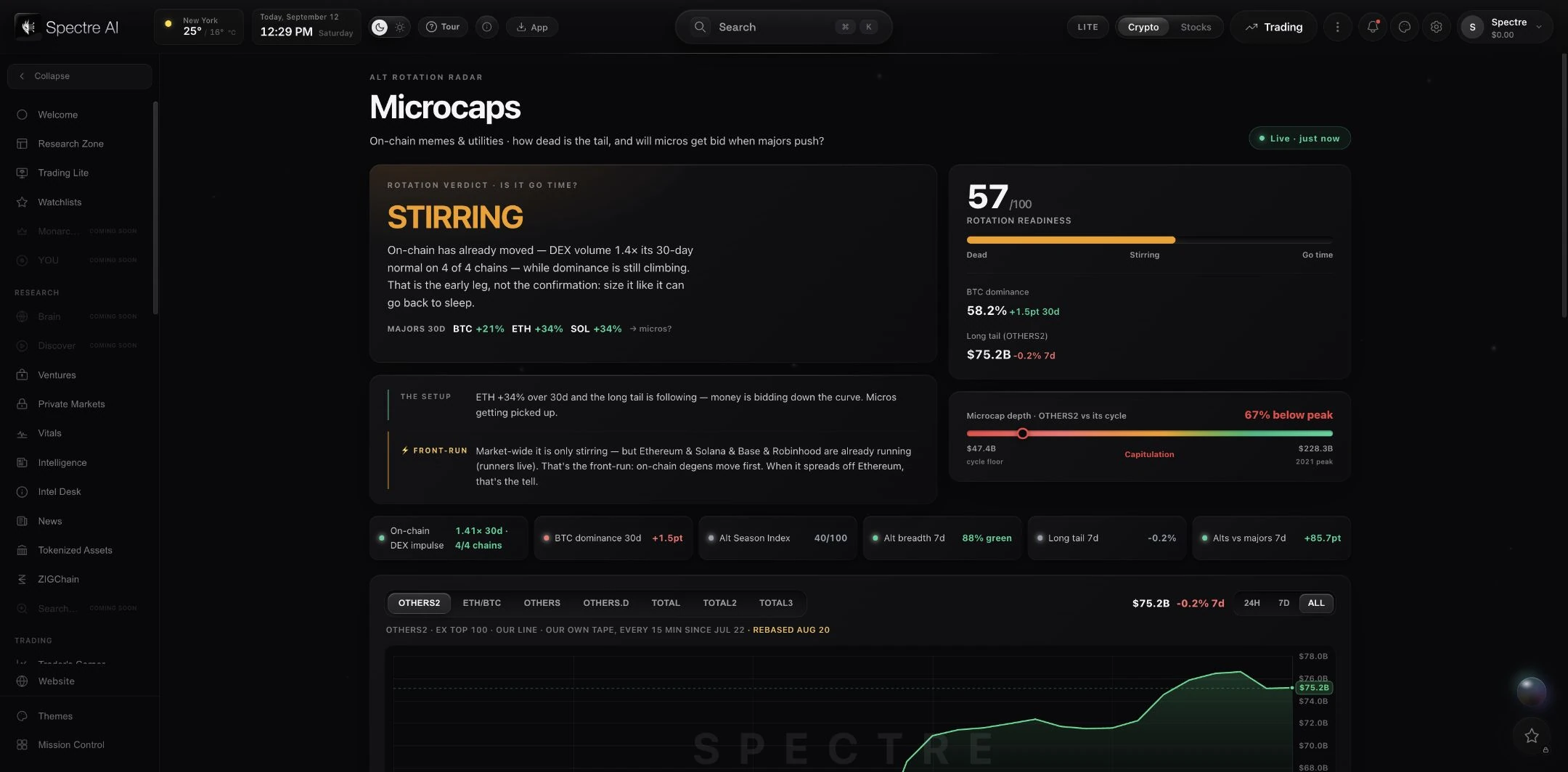The width and height of the screenshot is (1568, 772).
Task: Open Research Zone from the sidebar icon
Action: (22, 144)
